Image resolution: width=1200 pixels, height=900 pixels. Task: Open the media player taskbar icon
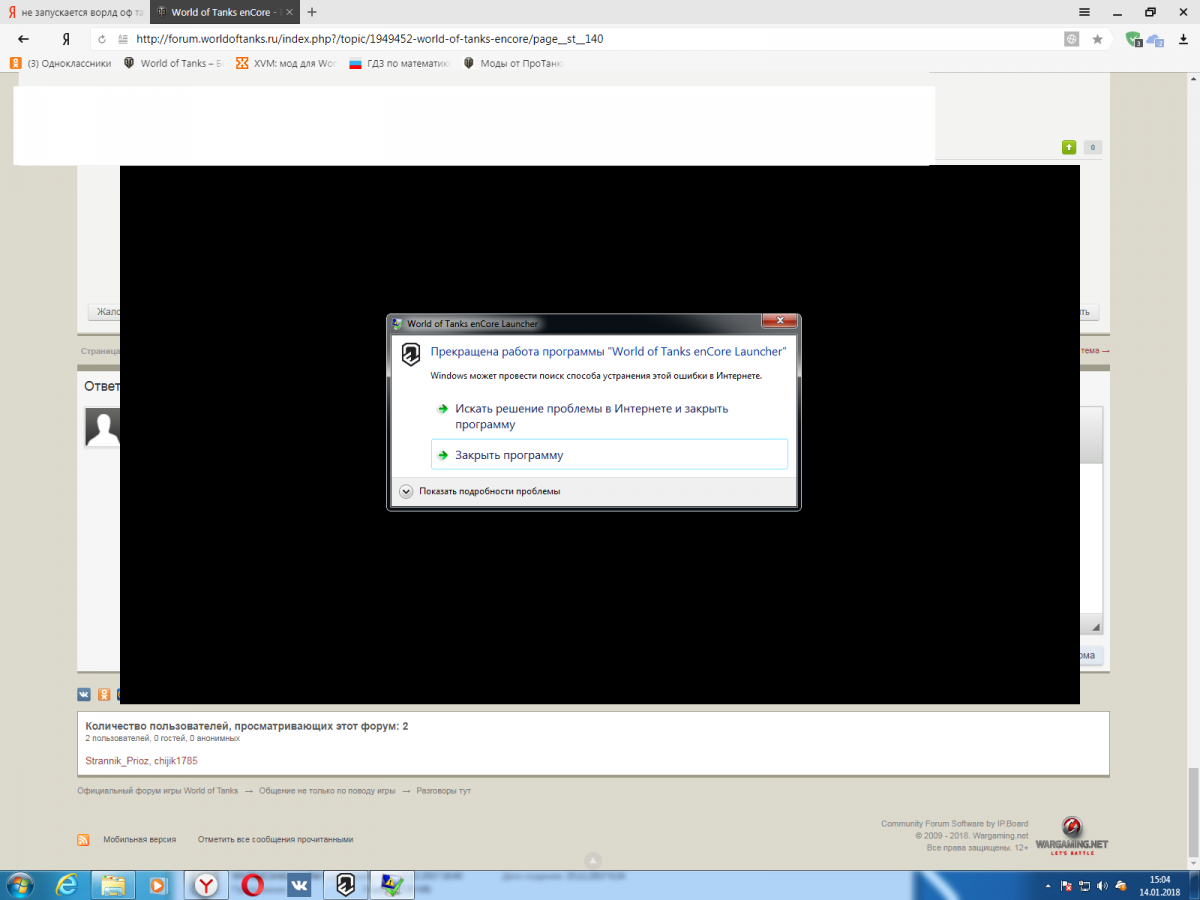pyautogui.click(x=159, y=885)
